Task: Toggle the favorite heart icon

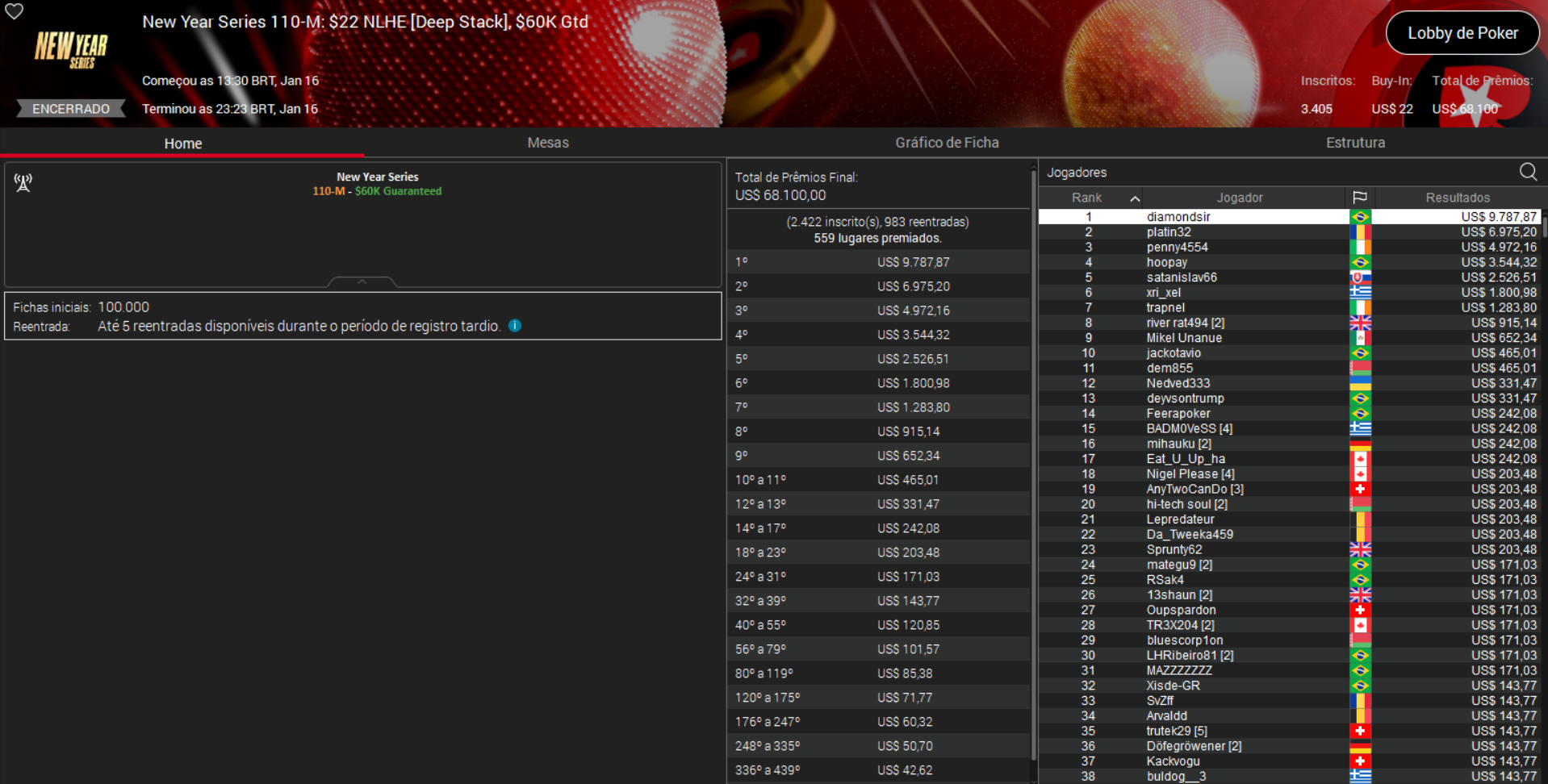Action: point(14,12)
